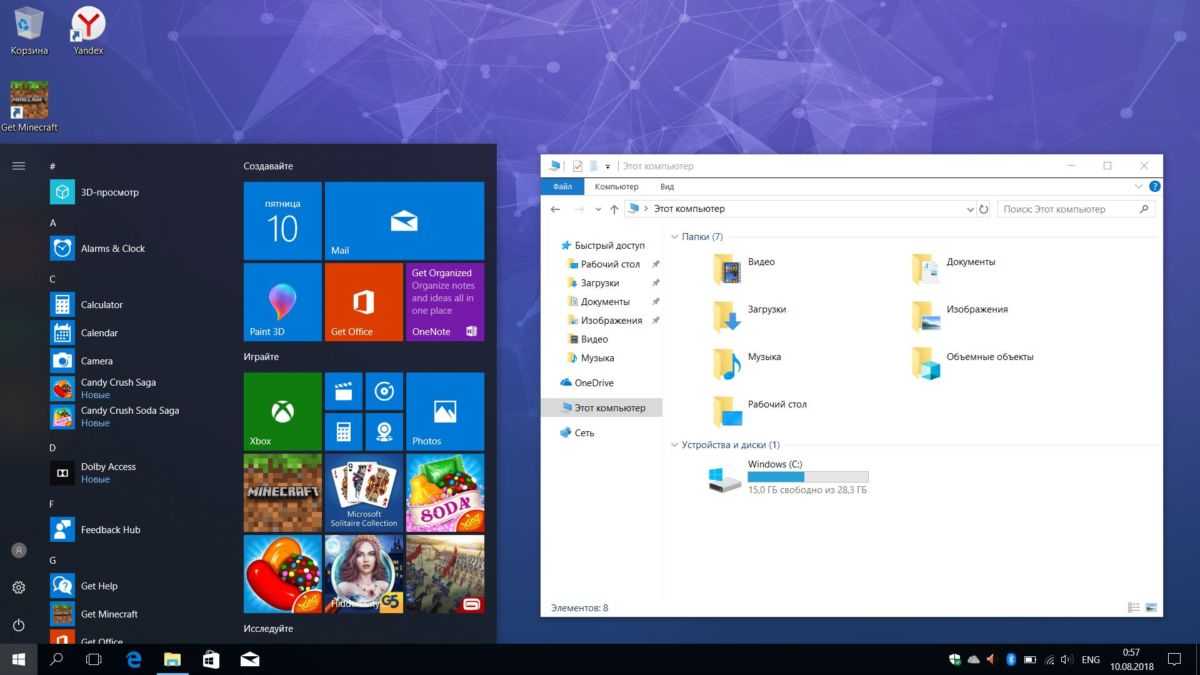Open the Xbox tile in Start menu

(x=282, y=411)
